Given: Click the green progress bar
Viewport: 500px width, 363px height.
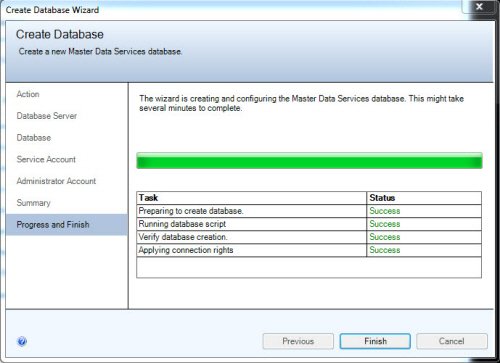Looking at the screenshot, I should pos(309,161).
